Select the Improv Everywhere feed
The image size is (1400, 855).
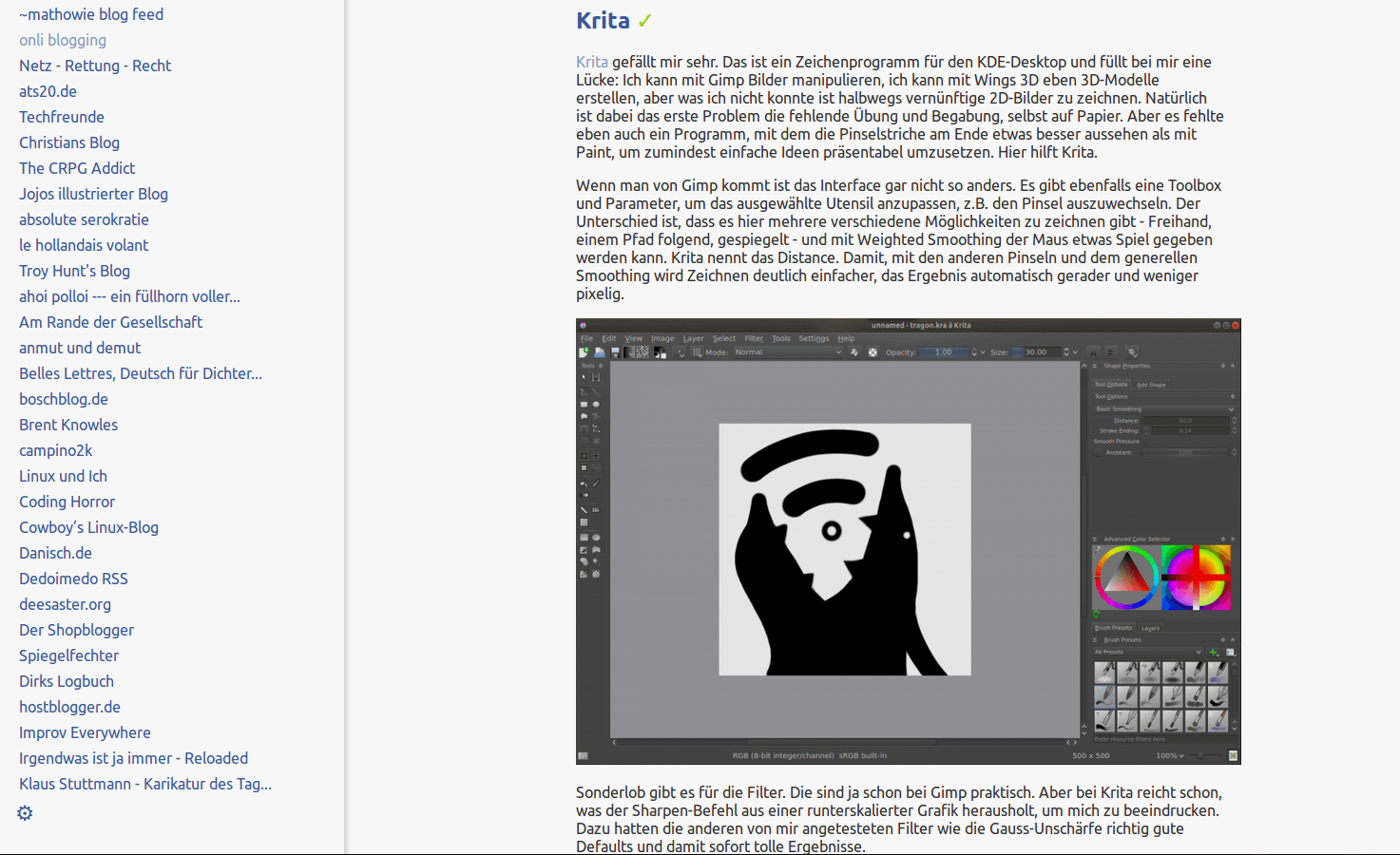(x=85, y=732)
